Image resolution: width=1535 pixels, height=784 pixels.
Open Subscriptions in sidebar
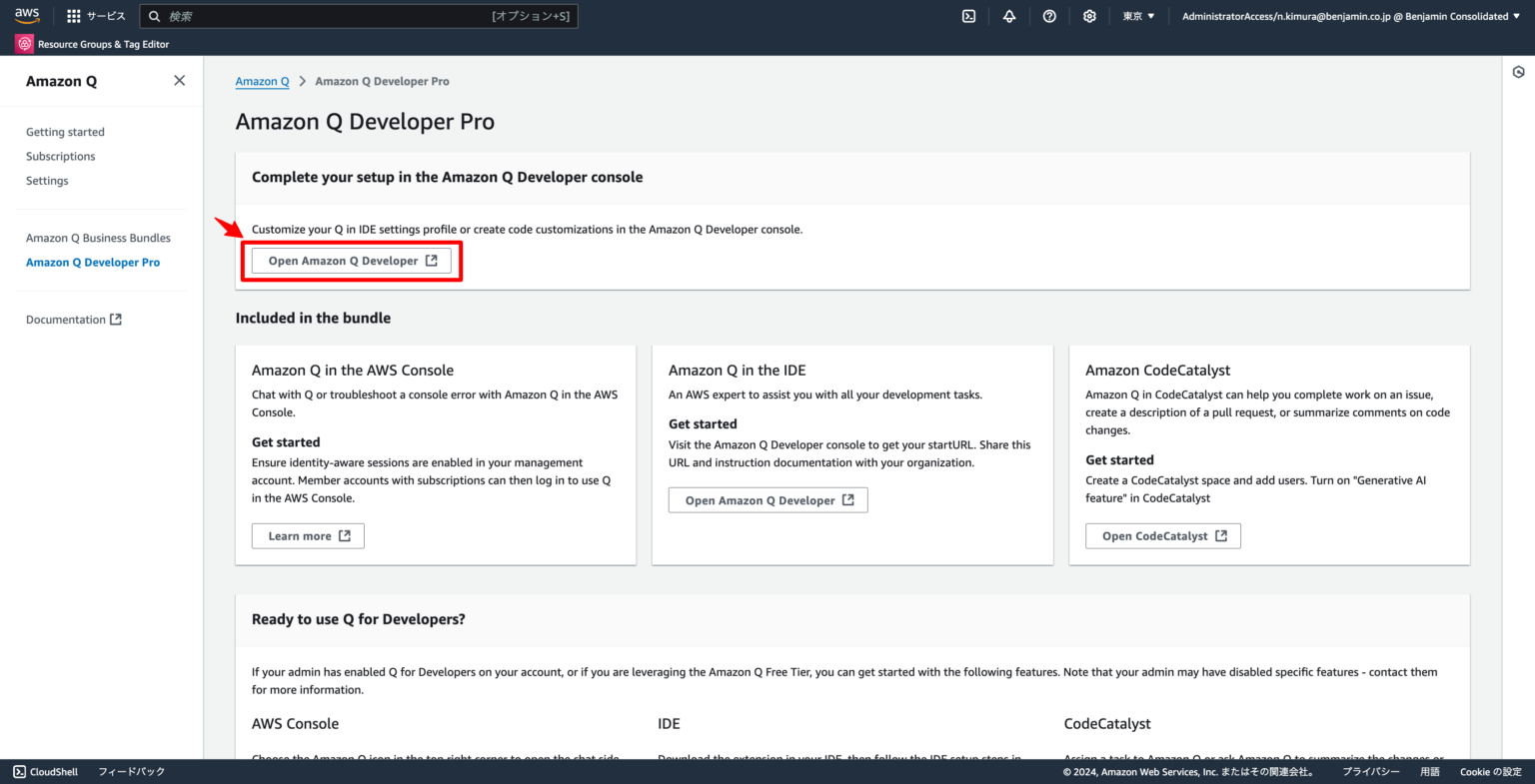click(x=61, y=157)
